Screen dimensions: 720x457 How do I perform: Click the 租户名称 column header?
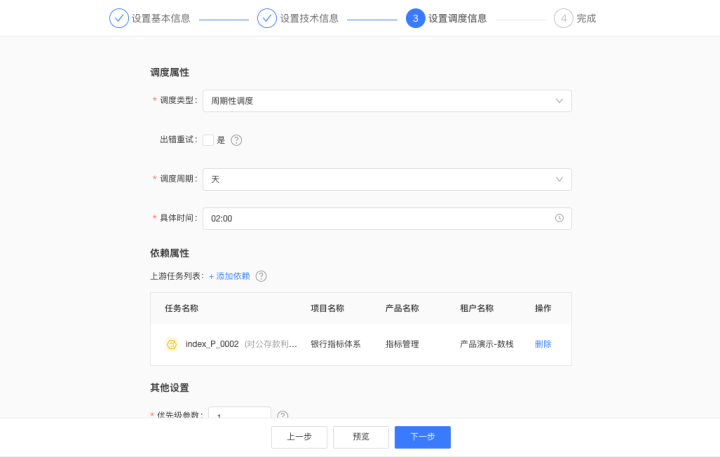[x=477, y=308]
